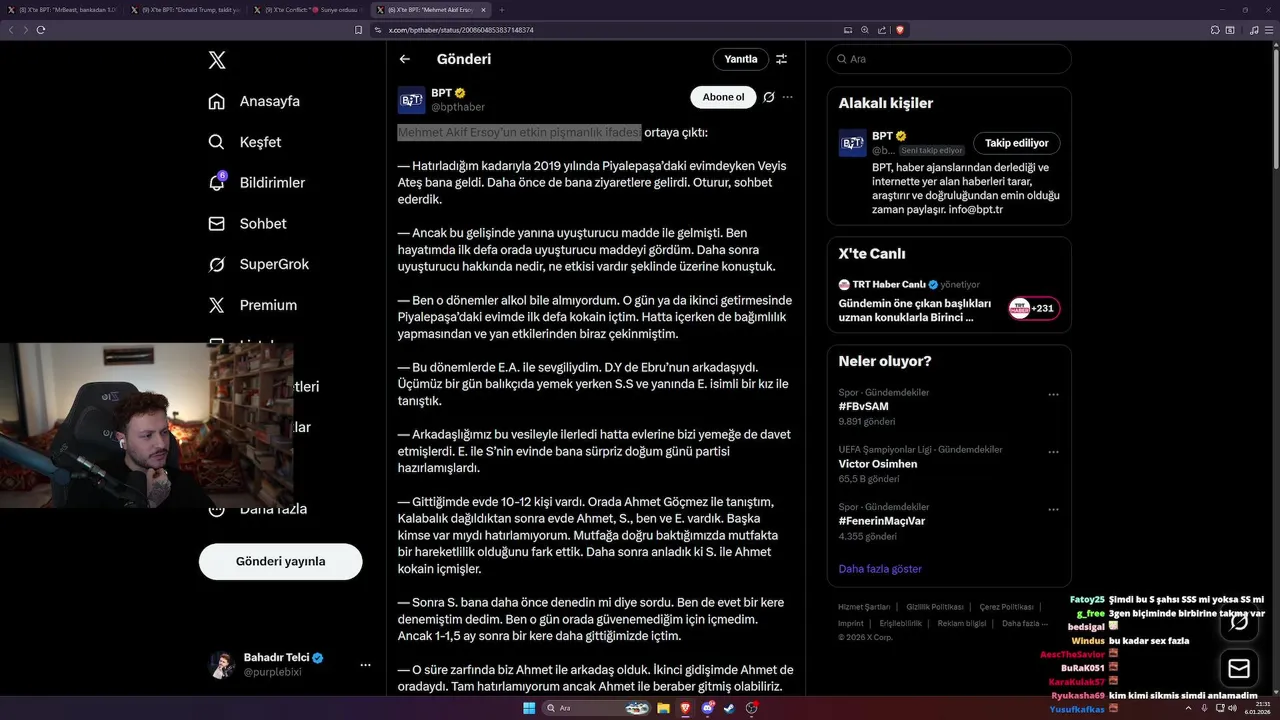Open the #FBvSAM trending topic
1280x720 pixels.
[x=864, y=406]
